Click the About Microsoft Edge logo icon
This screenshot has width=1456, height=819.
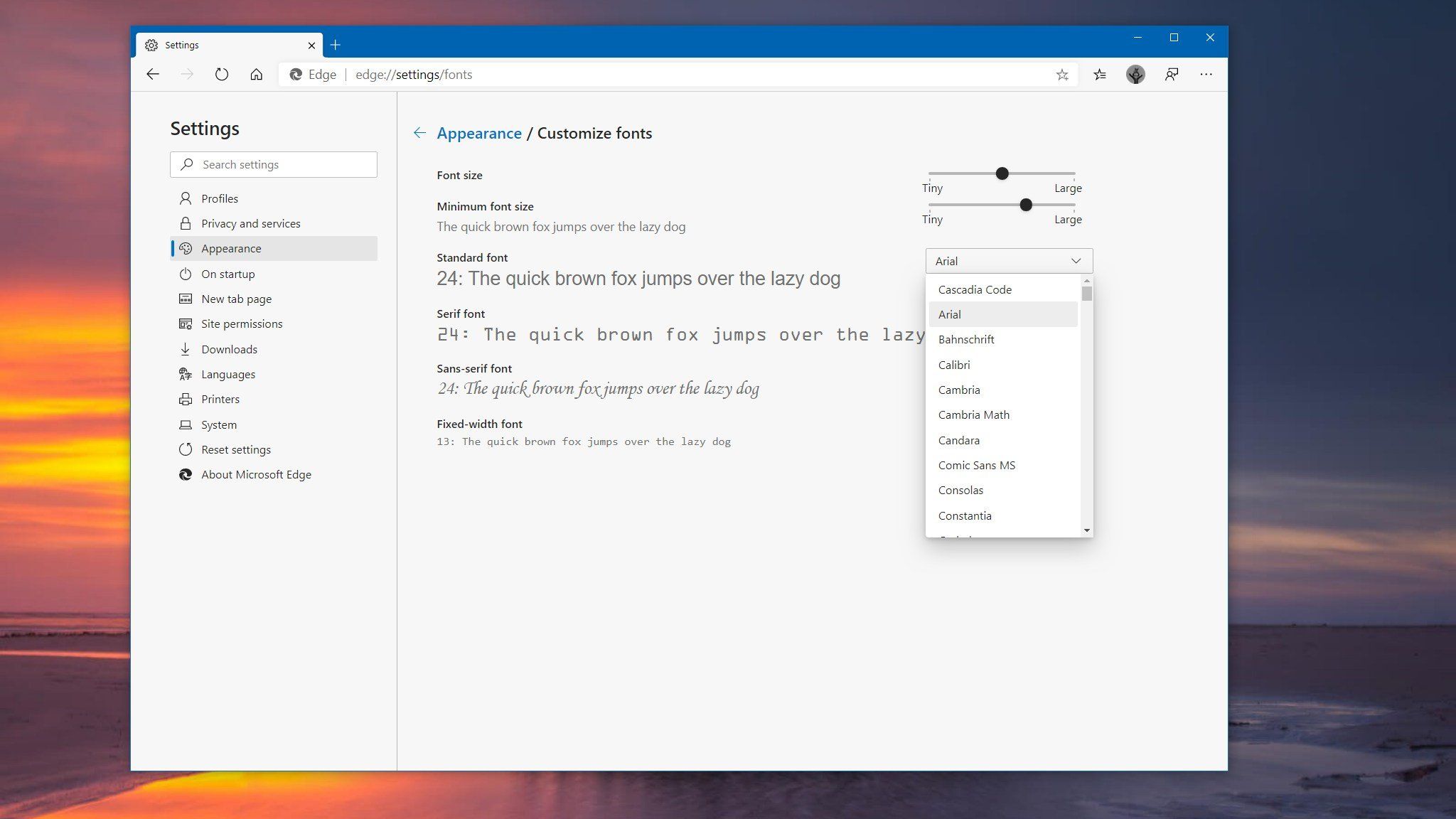pyautogui.click(x=186, y=474)
